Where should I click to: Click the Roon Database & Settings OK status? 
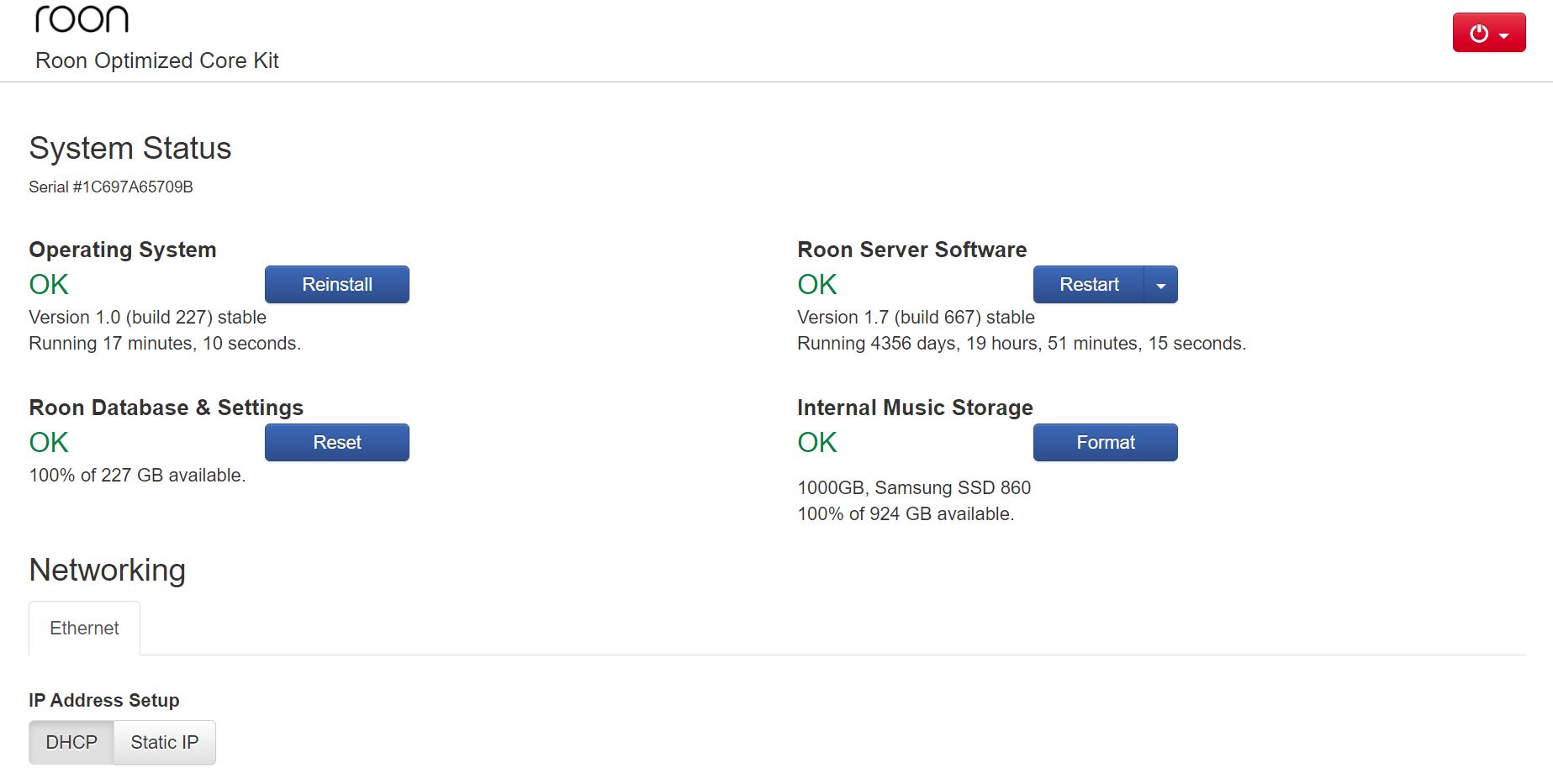(49, 442)
